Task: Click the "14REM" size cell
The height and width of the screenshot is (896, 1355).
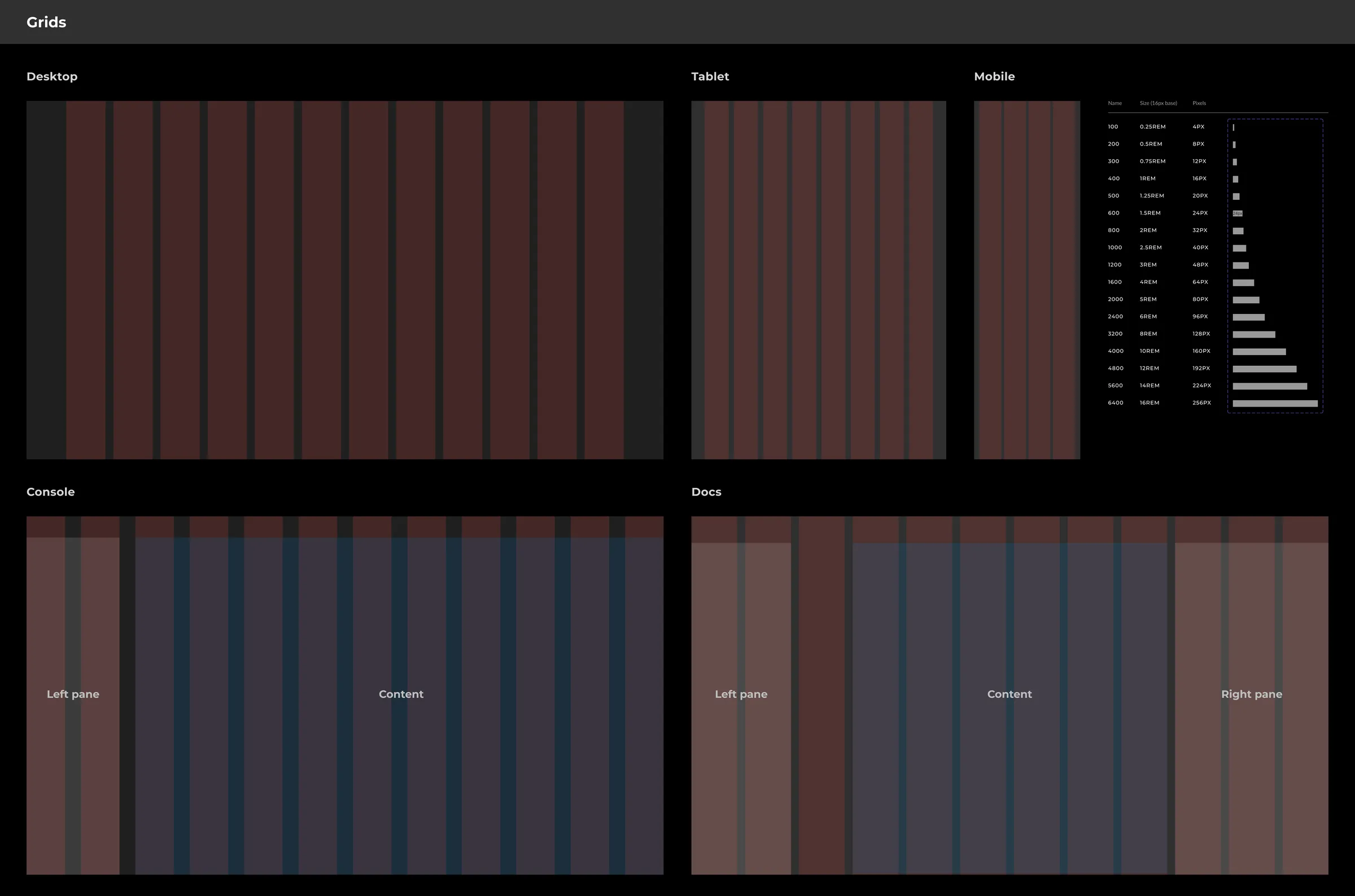Action: pos(1149,386)
